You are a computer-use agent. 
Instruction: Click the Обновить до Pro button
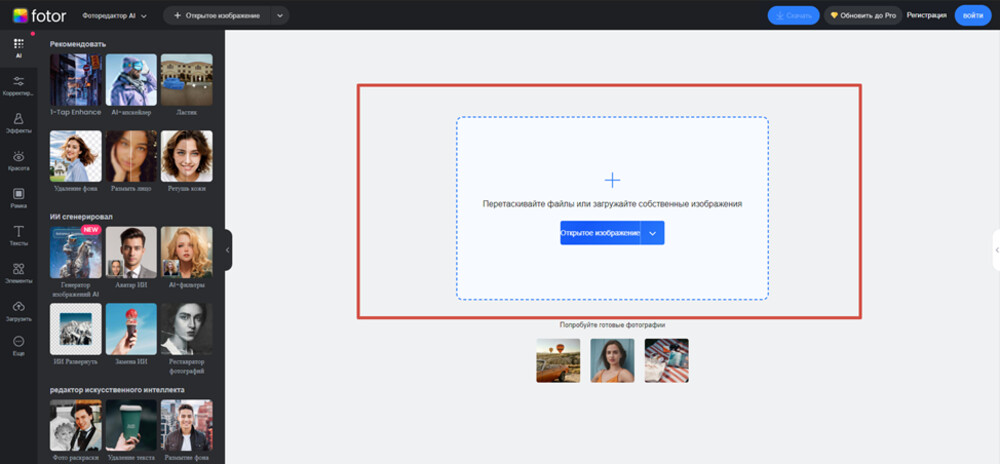[x=861, y=15]
